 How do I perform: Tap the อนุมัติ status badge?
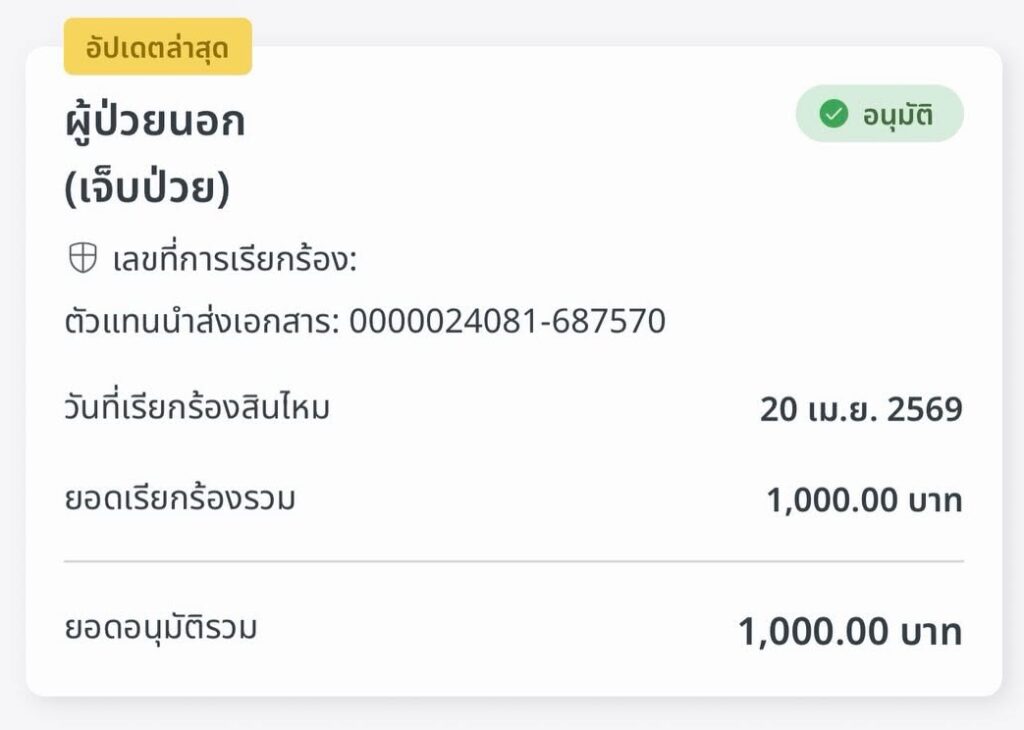[x=879, y=114]
